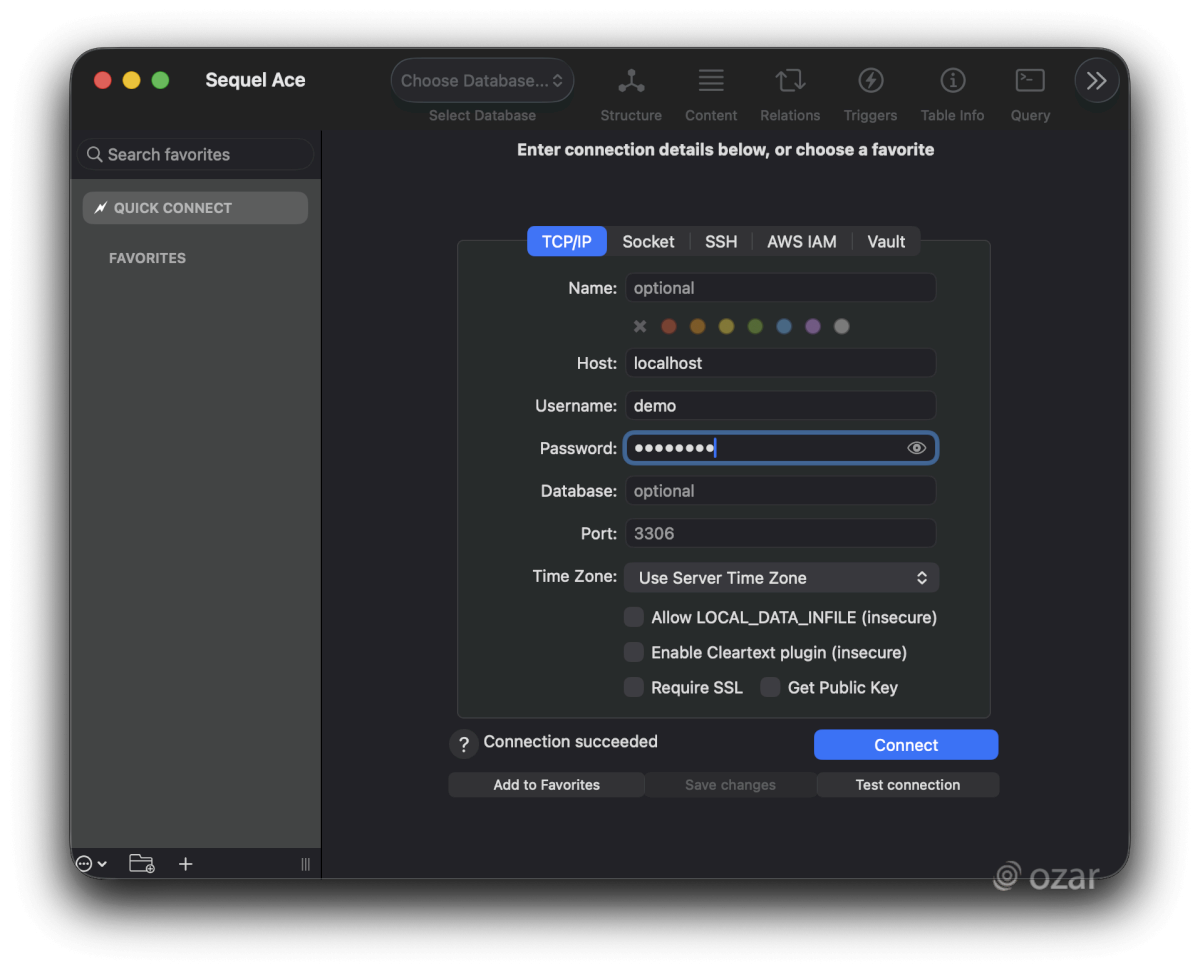
Task: Click the search magnifier in favorites
Action: [x=95, y=154]
